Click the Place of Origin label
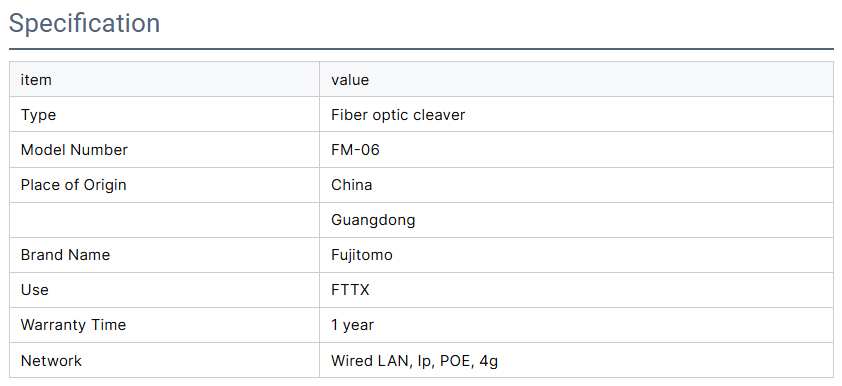The height and width of the screenshot is (386, 842). pyautogui.click(x=74, y=185)
